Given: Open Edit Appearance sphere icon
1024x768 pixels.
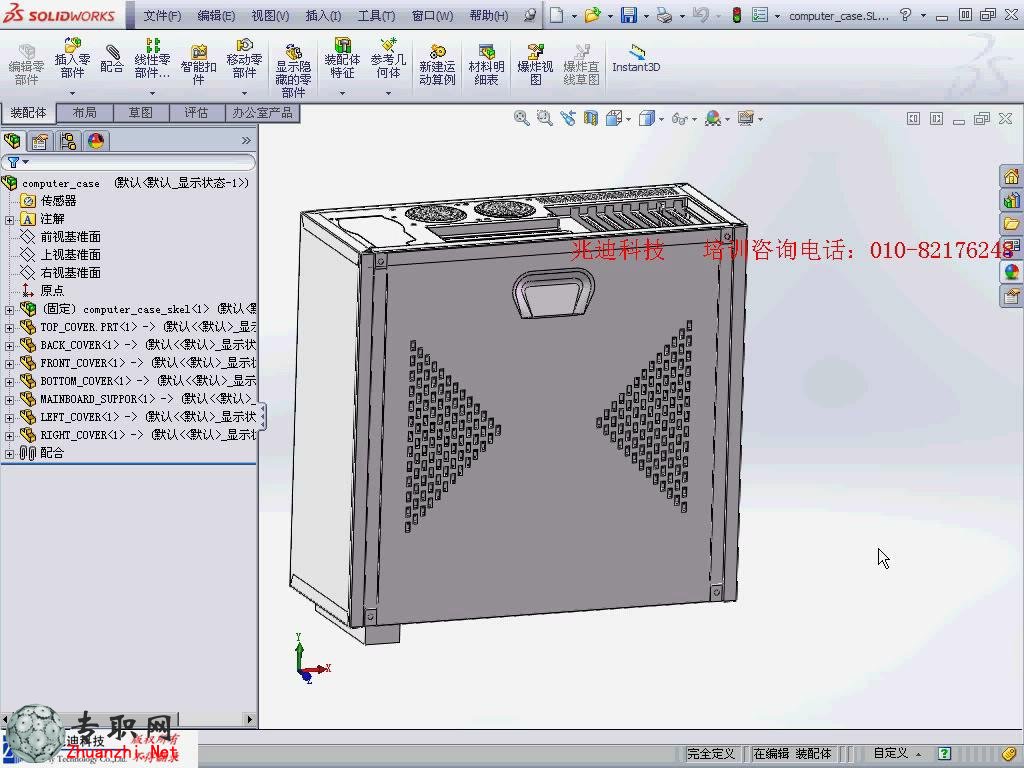Looking at the screenshot, I should 713,118.
